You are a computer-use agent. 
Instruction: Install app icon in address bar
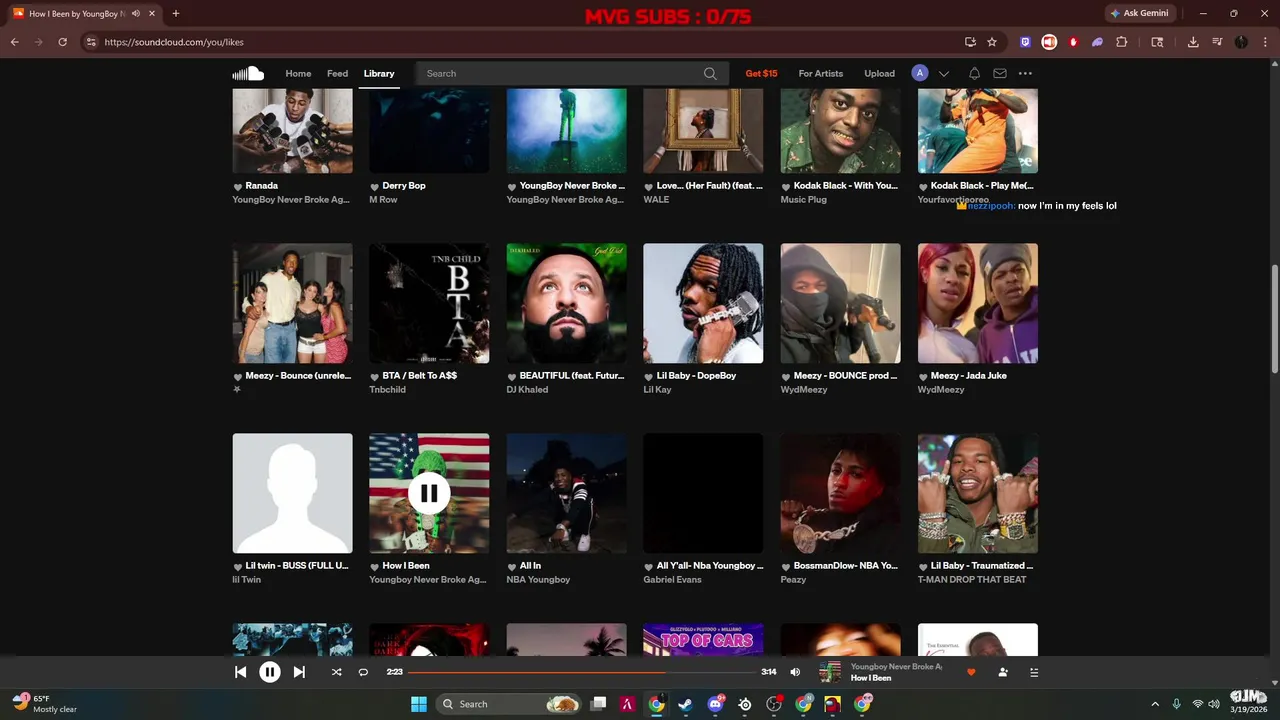[970, 42]
